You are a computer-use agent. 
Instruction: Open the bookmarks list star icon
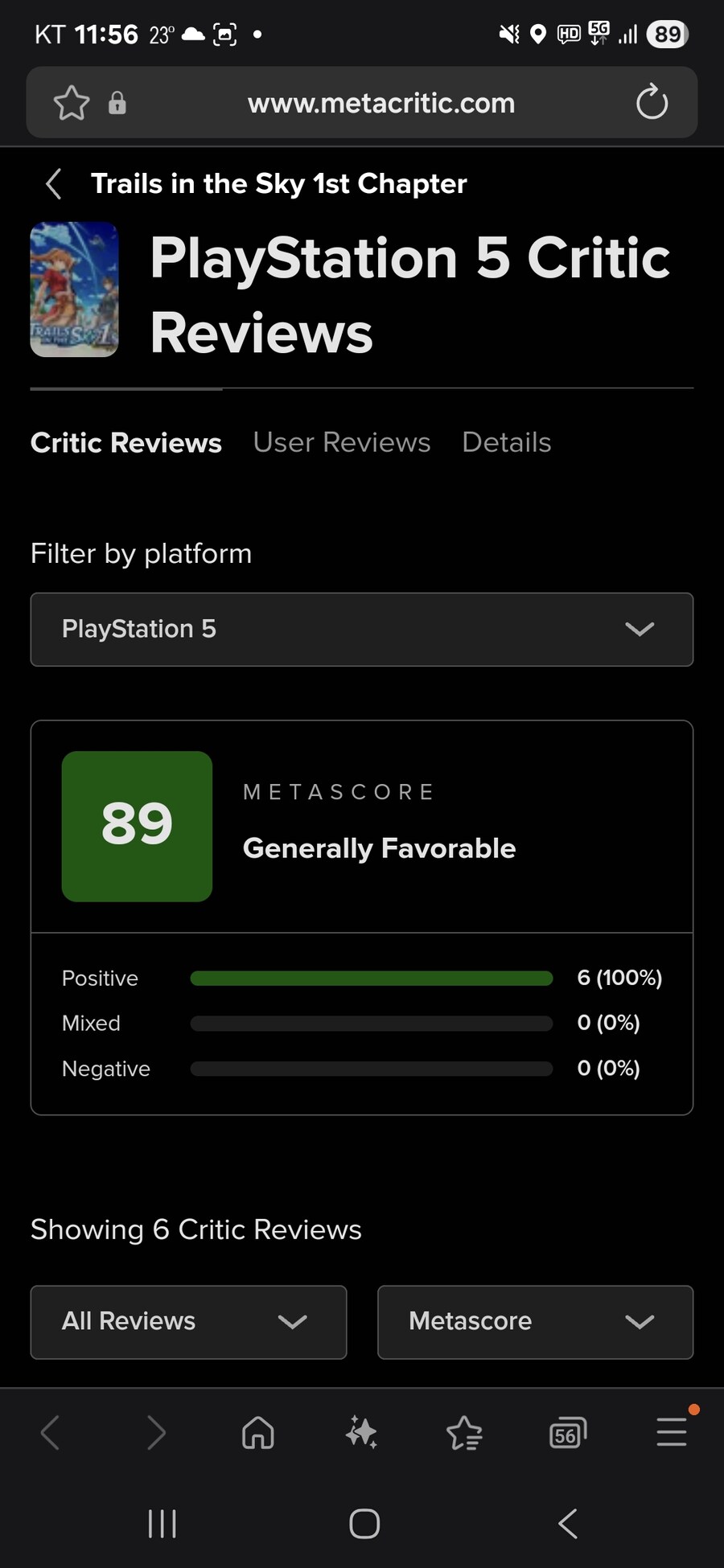(464, 1432)
